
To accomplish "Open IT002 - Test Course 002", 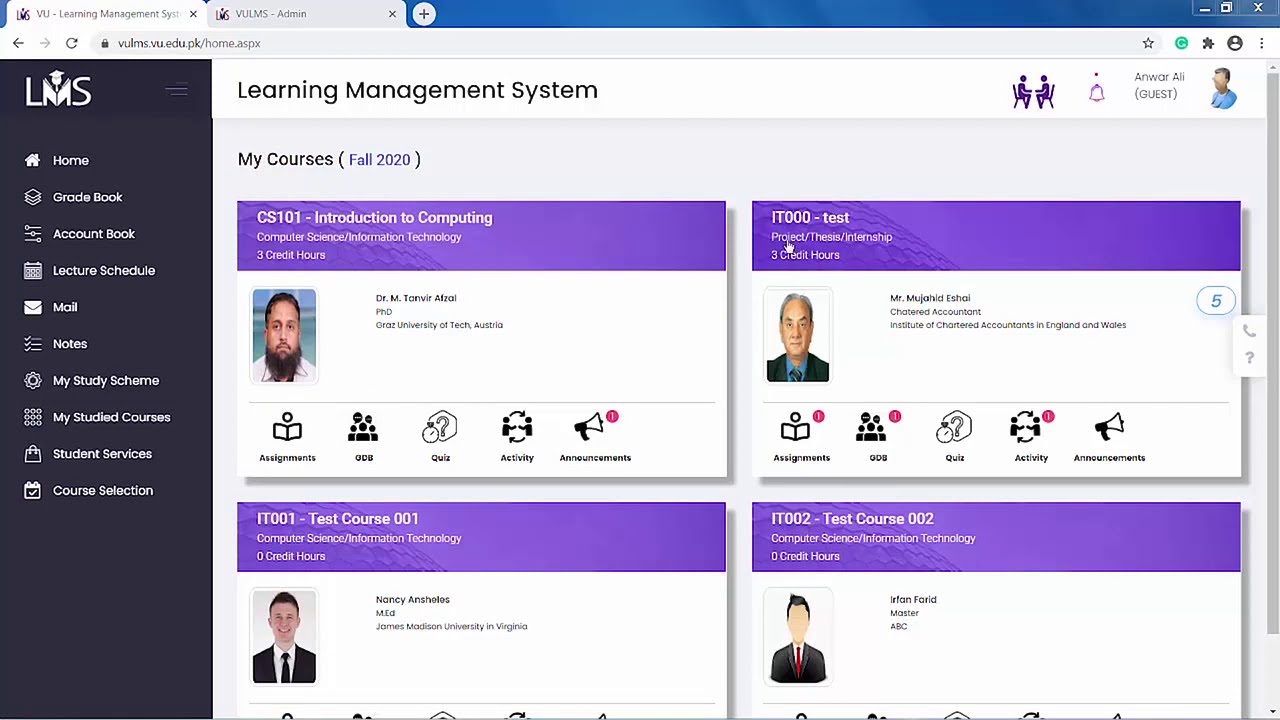I will point(852,518).
